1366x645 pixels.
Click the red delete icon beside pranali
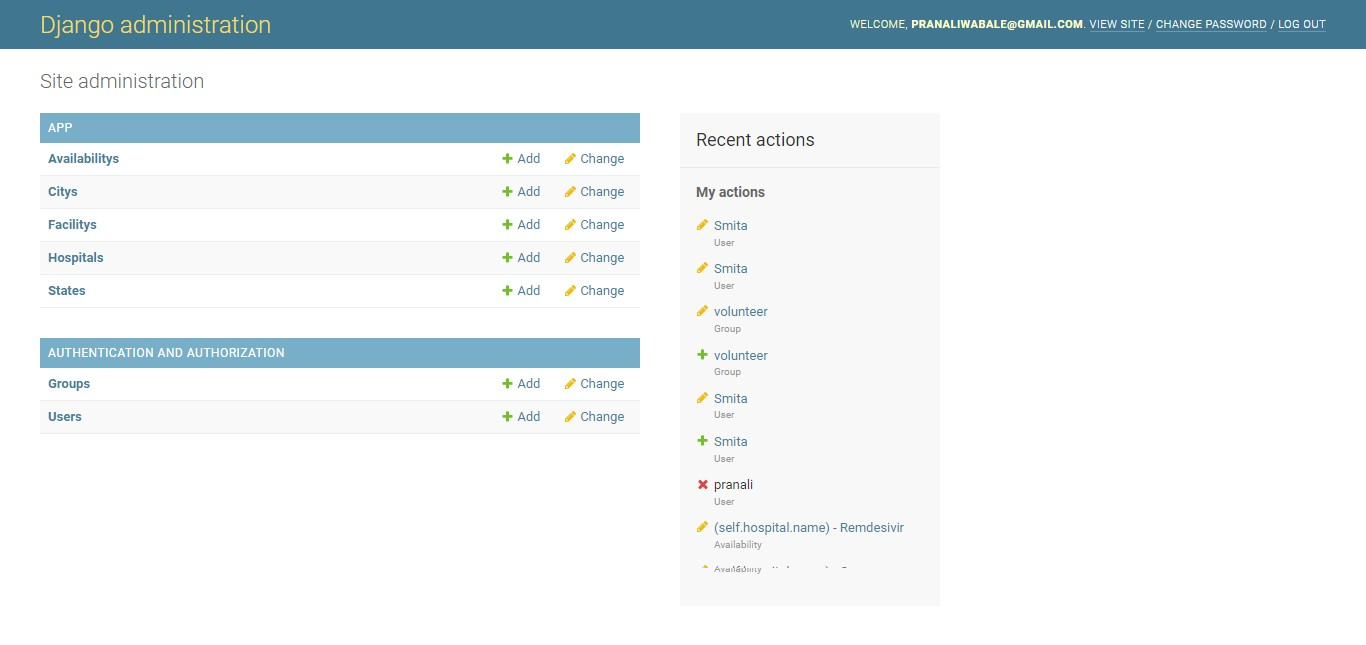702,484
